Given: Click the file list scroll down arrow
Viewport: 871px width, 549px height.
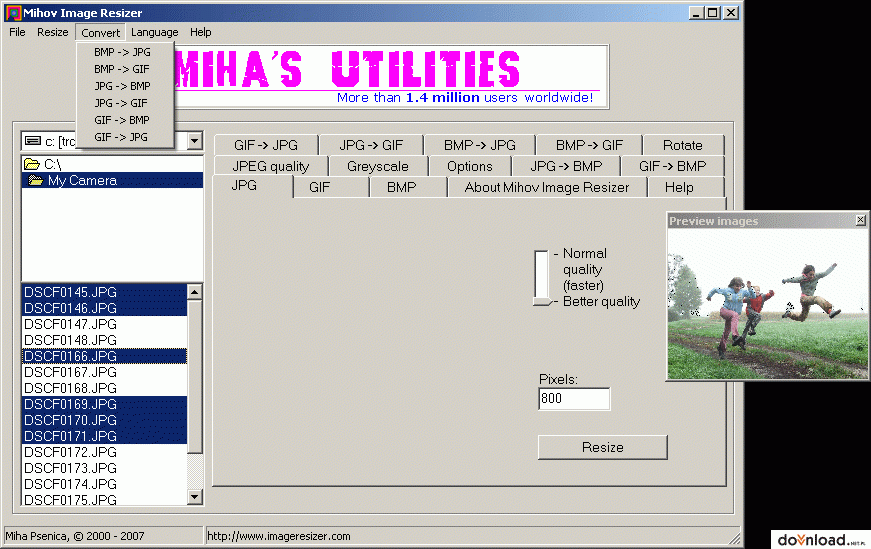Looking at the screenshot, I should click(x=194, y=497).
